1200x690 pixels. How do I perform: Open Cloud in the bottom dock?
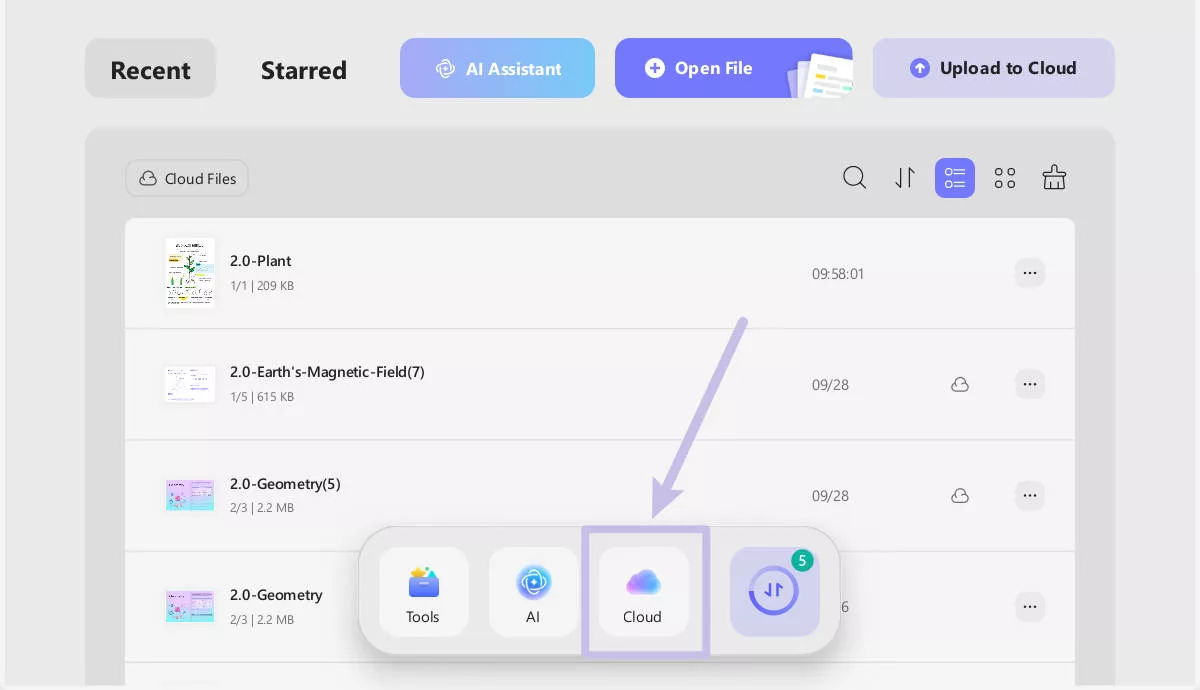[x=643, y=592]
